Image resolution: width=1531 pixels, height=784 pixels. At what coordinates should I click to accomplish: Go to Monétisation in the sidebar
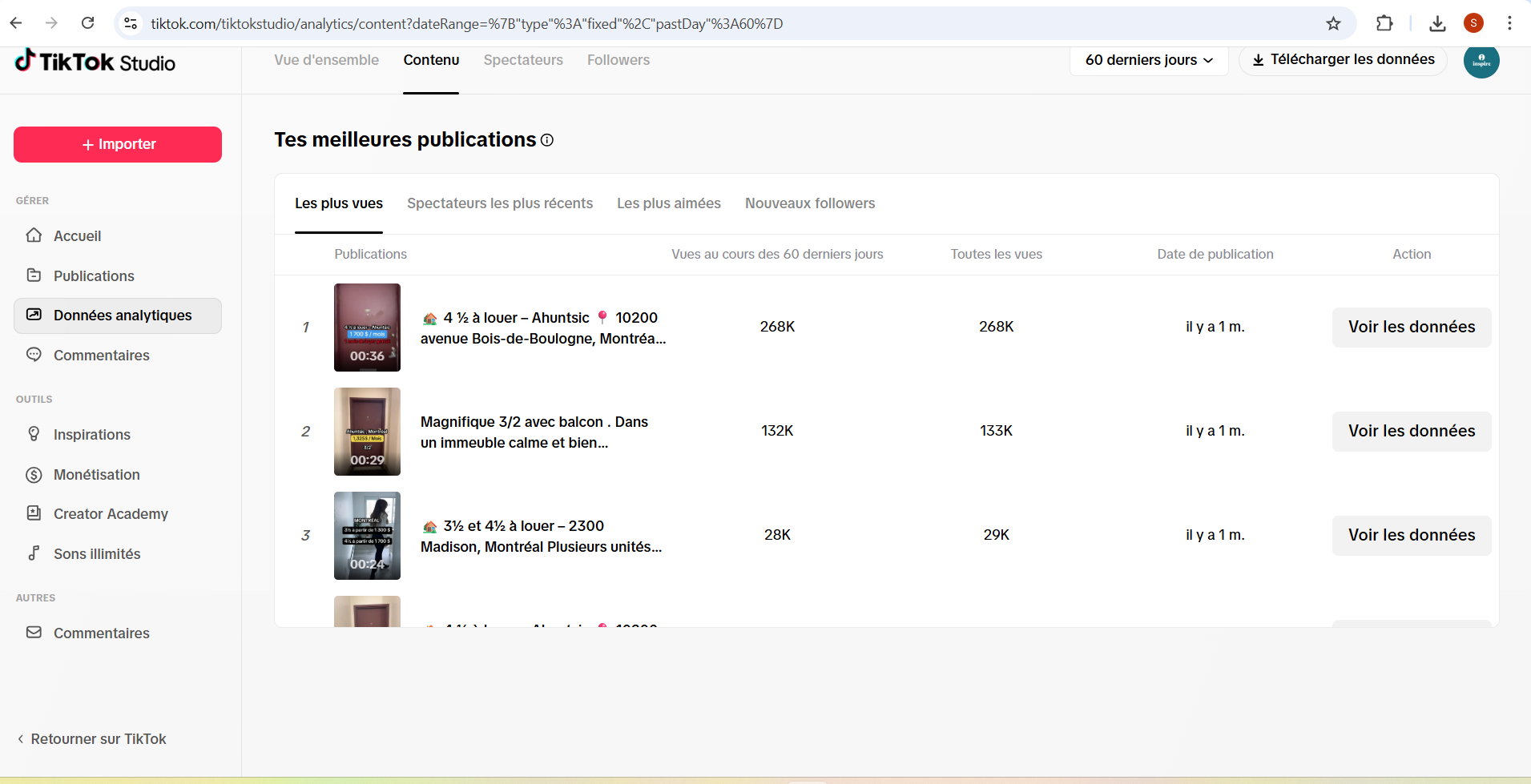(96, 475)
